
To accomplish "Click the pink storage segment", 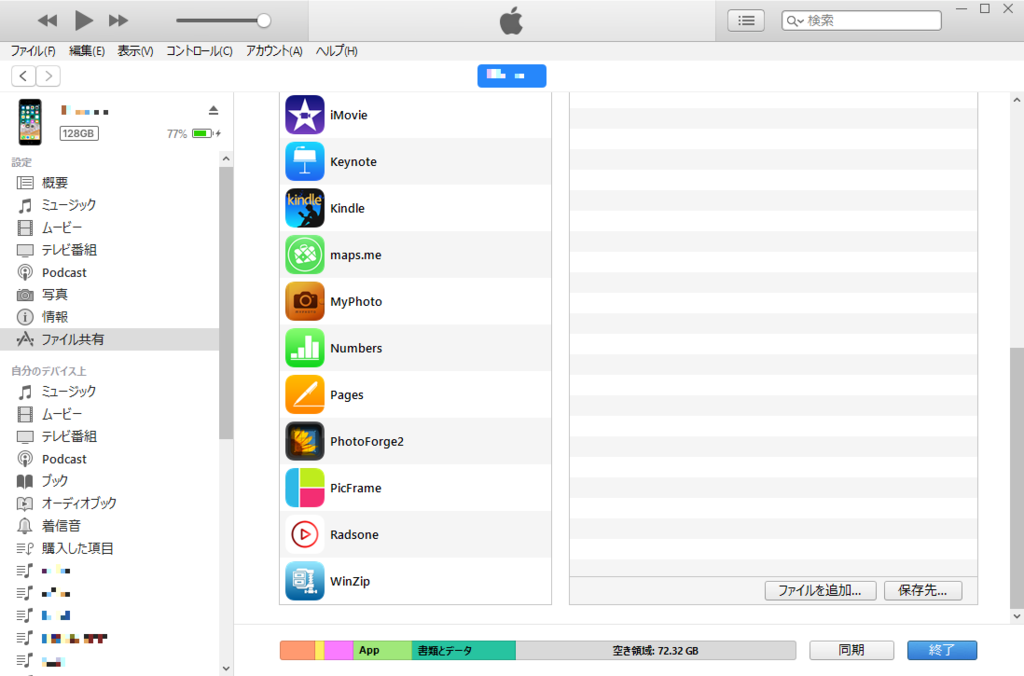I will tap(338, 651).
